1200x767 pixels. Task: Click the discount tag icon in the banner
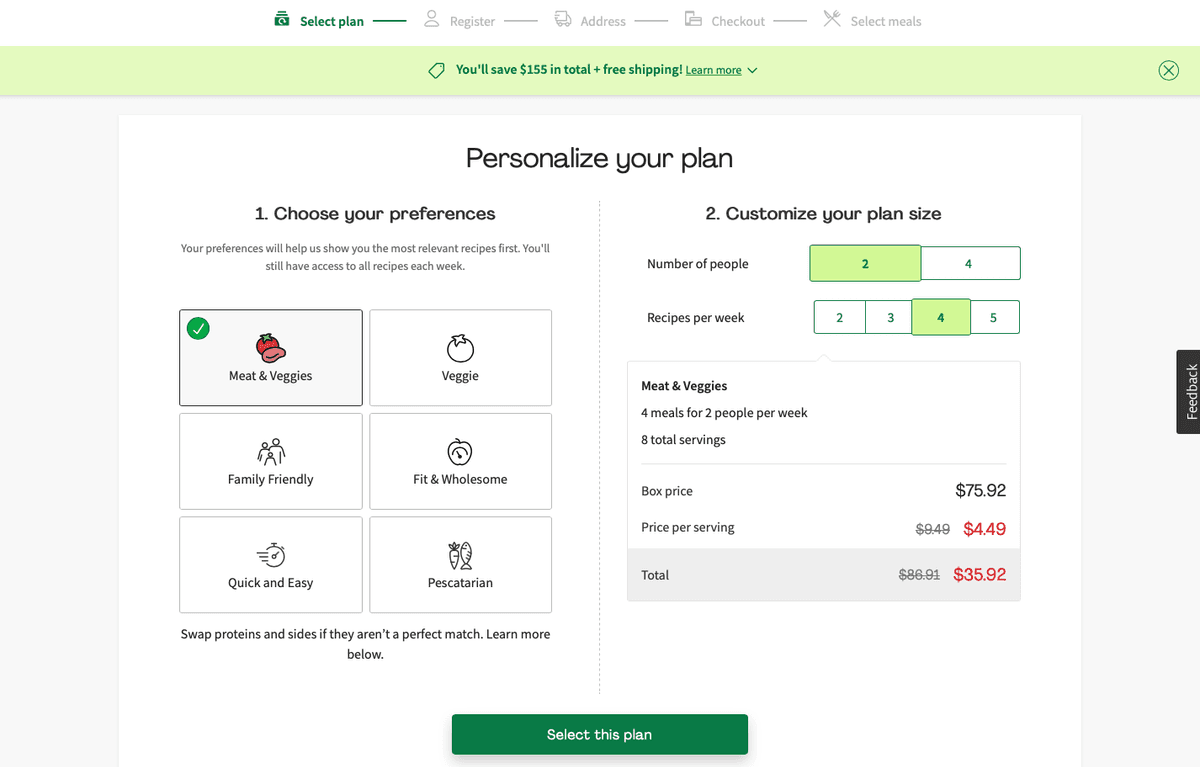click(436, 70)
